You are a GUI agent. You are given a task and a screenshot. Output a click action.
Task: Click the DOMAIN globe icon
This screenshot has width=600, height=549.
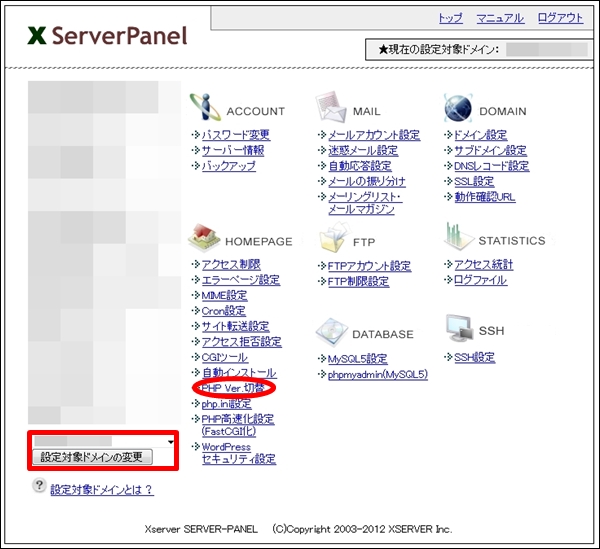point(458,108)
